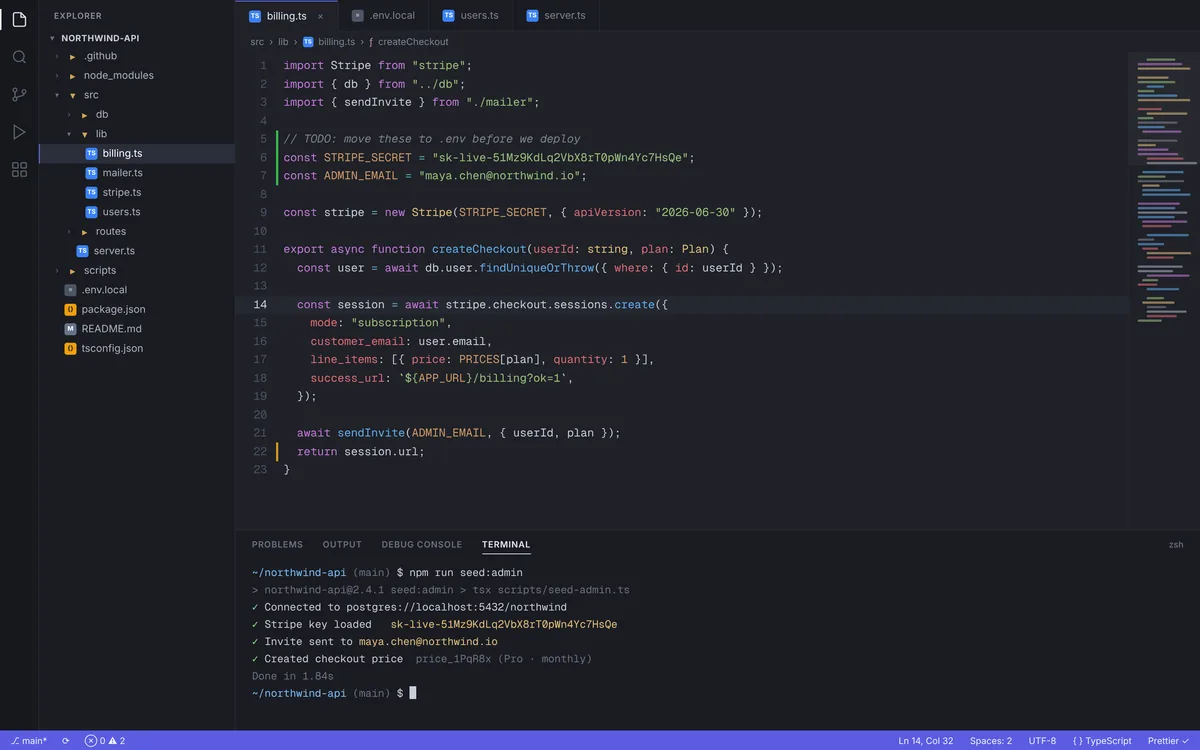Expand the db folder
The image size is (1200, 750).
click(136, 114)
